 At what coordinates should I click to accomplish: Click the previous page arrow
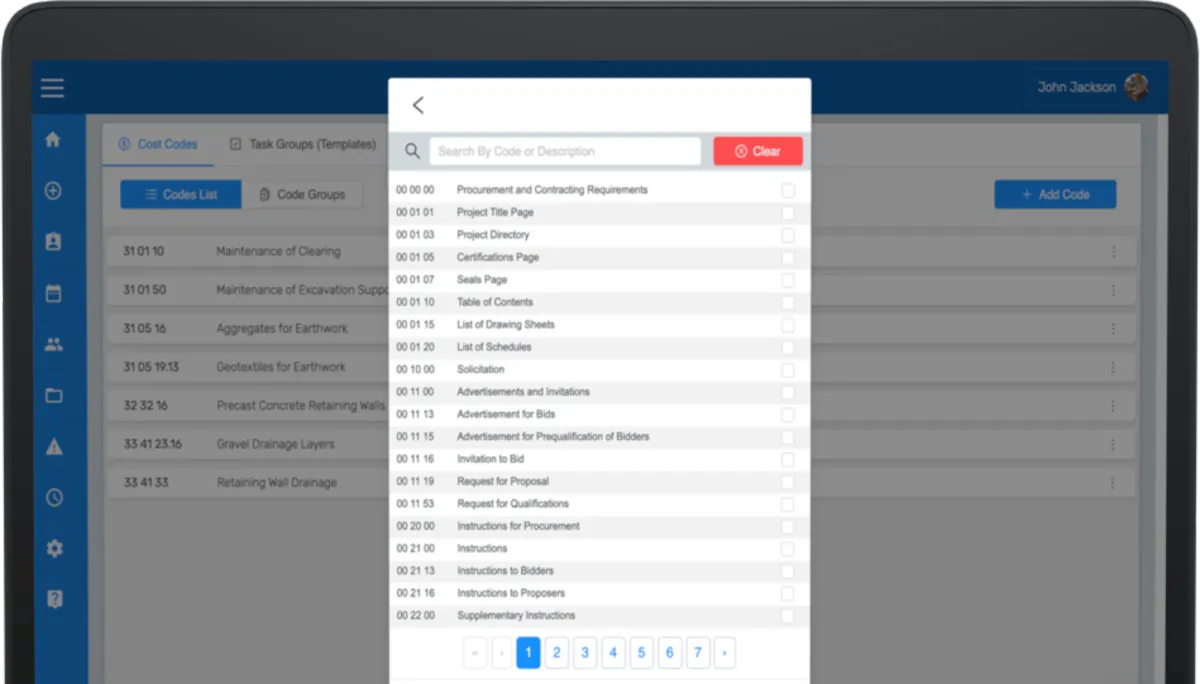point(502,653)
